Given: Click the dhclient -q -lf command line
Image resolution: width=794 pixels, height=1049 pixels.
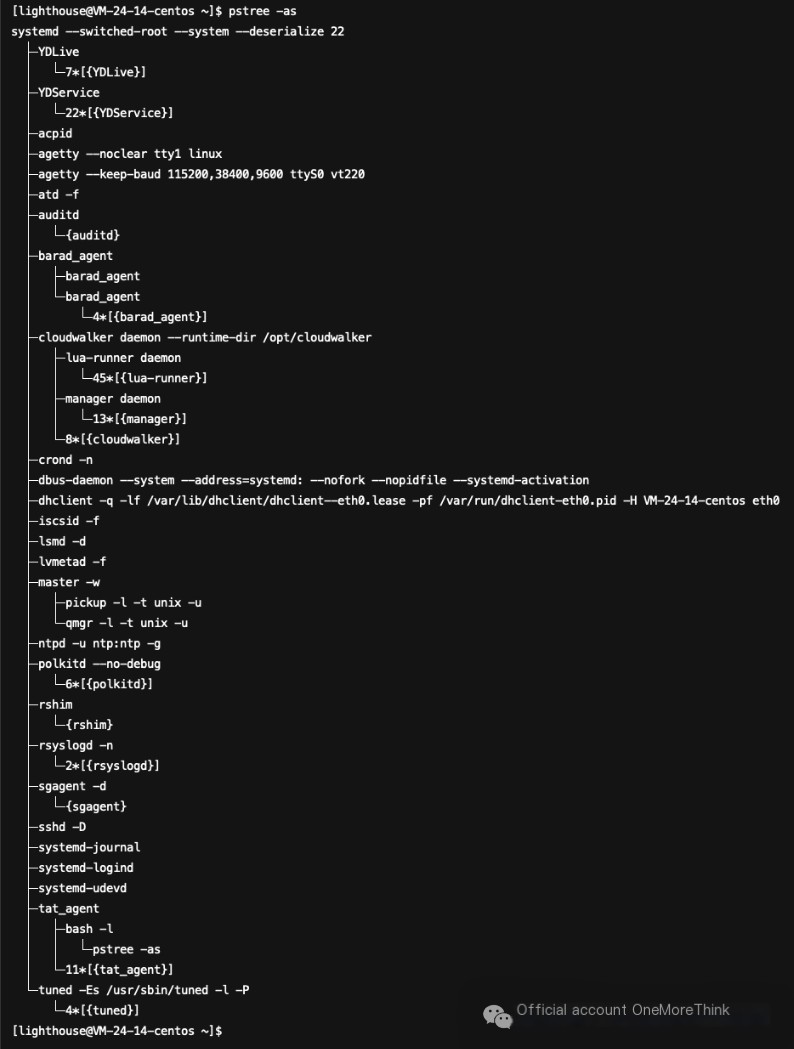Looking at the screenshot, I should point(409,500).
